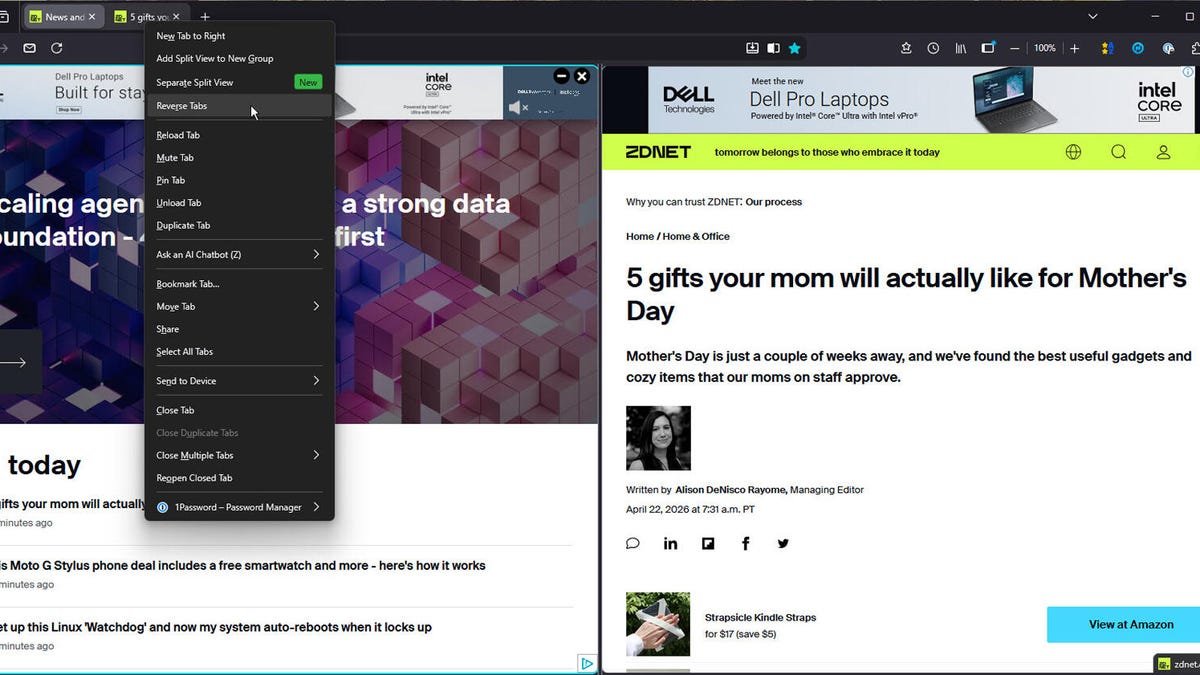Toggle Reader View in the toolbar

click(x=773, y=48)
